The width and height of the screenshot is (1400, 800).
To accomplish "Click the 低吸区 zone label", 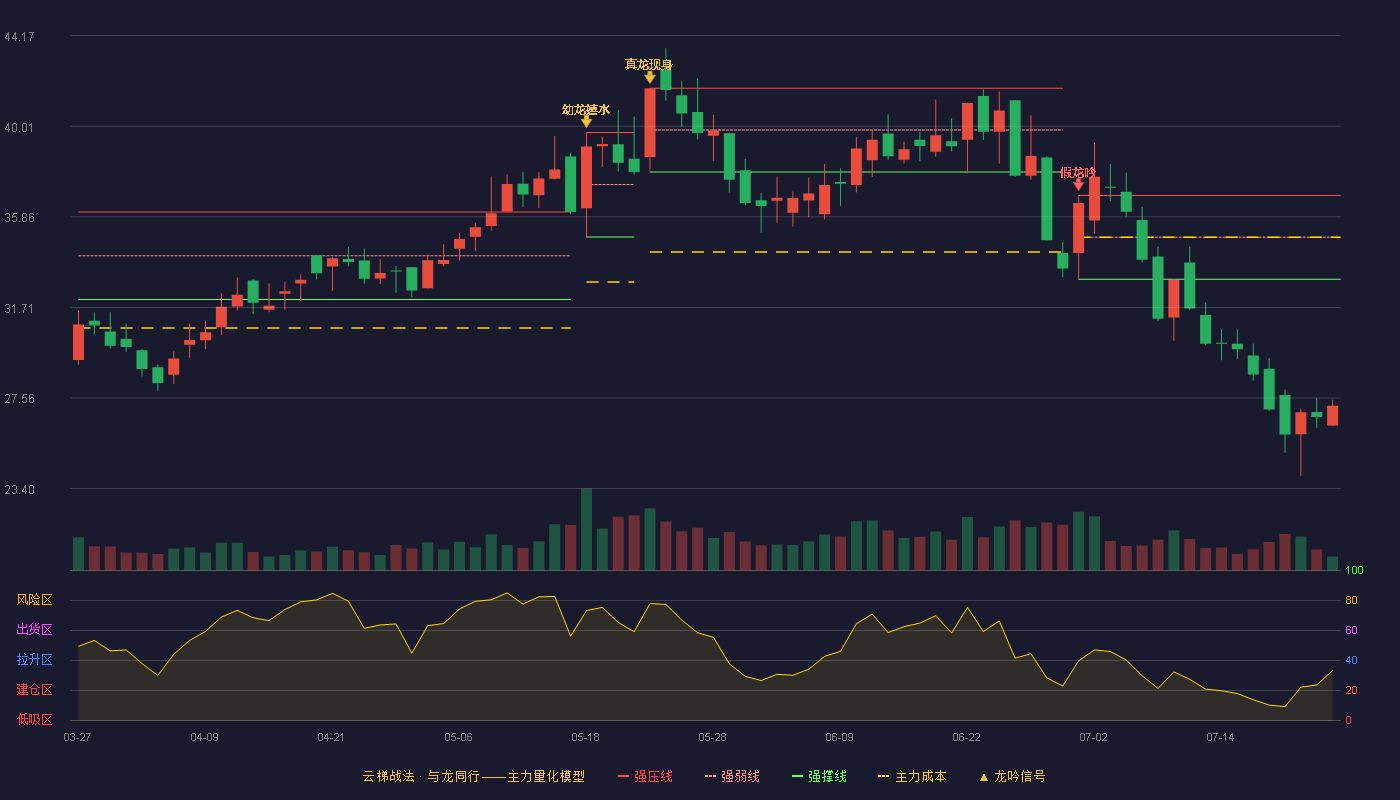I will tap(34, 719).
